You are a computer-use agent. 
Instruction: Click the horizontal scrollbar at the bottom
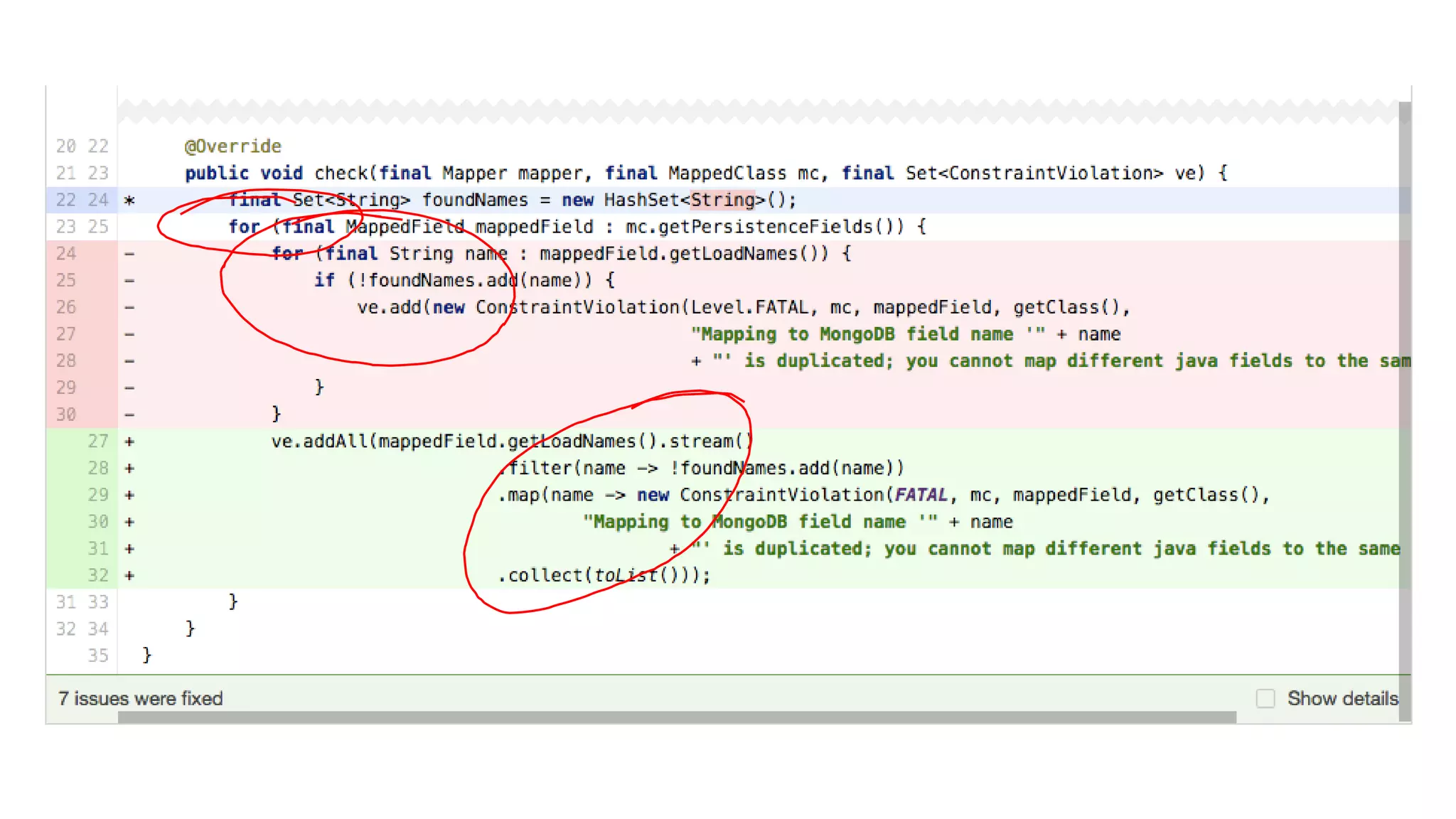675,717
